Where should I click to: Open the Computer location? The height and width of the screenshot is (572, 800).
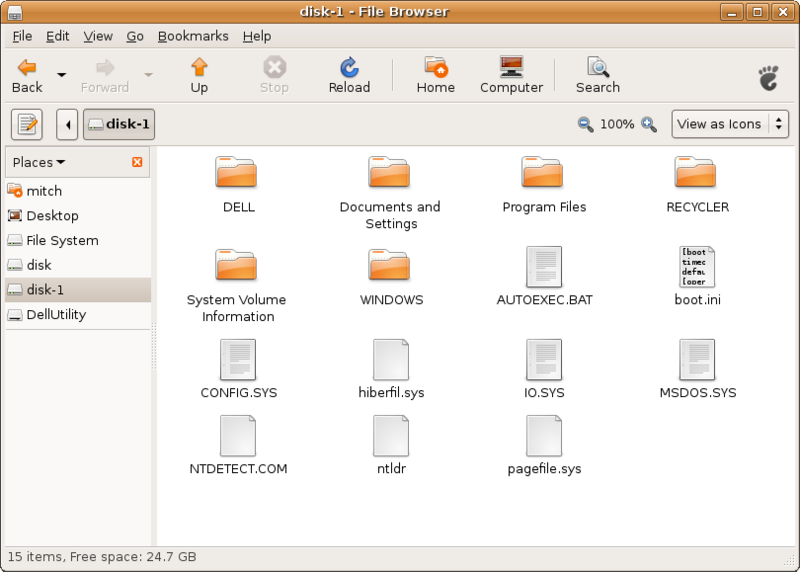click(511, 76)
